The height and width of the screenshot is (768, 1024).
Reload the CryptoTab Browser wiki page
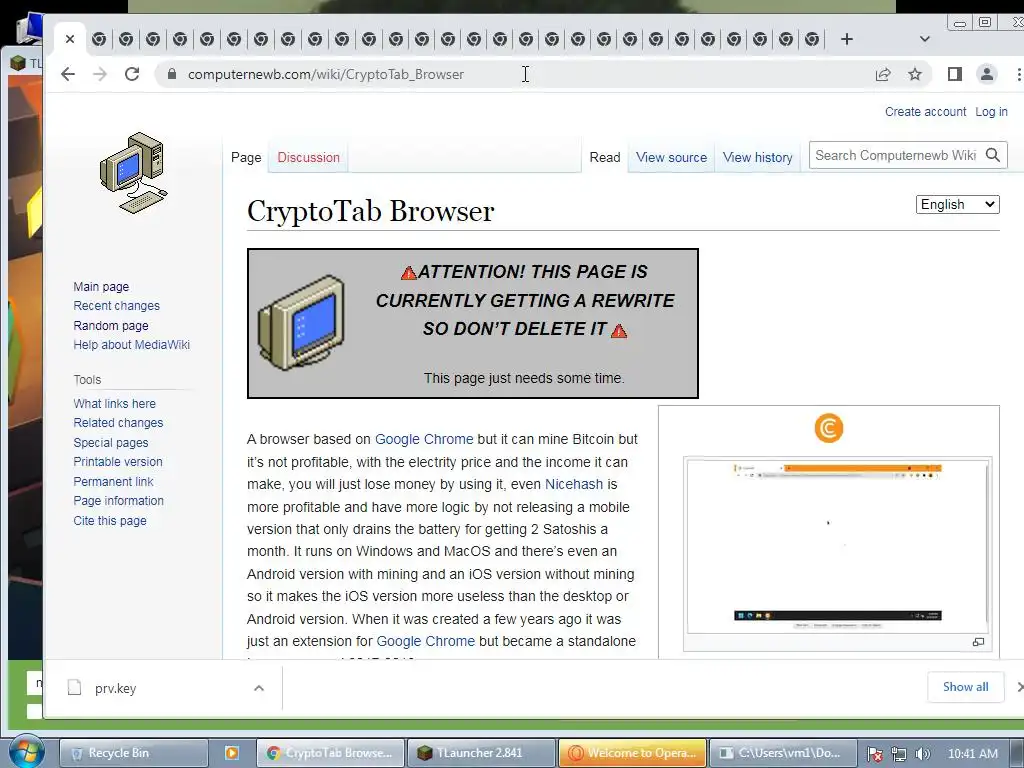[x=132, y=74]
